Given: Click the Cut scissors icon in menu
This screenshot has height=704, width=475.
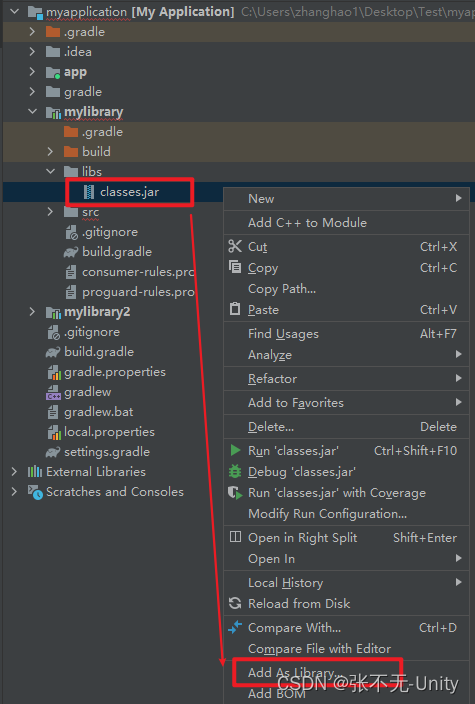Looking at the screenshot, I should pyautogui.click(x=235, y=246).
